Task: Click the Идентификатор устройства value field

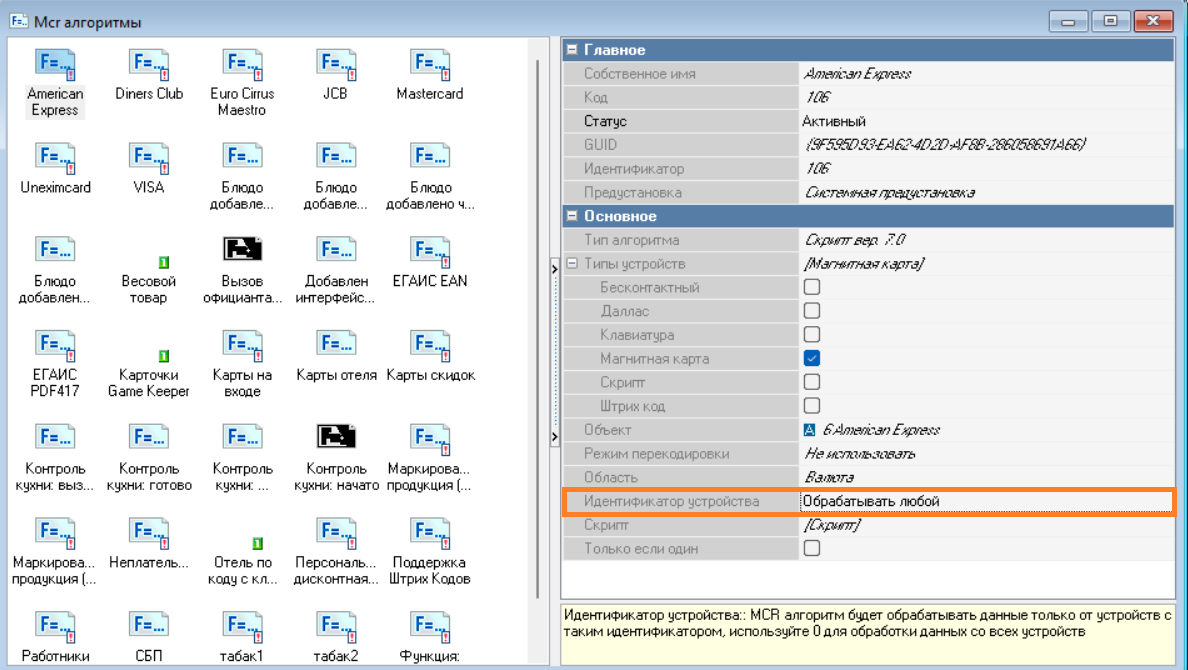Action: pyautogui.click(x=985, y=501)
